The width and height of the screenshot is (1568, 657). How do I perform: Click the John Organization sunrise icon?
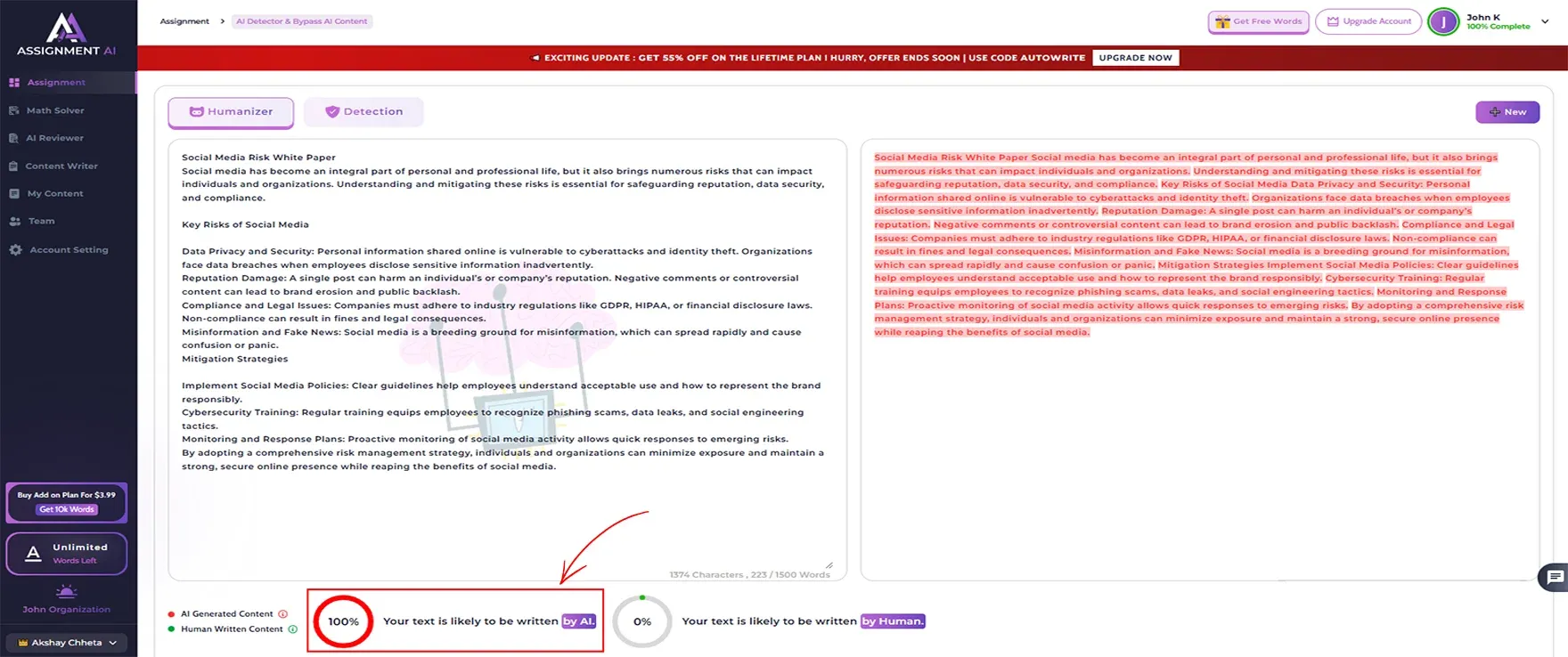click(67, 591)
